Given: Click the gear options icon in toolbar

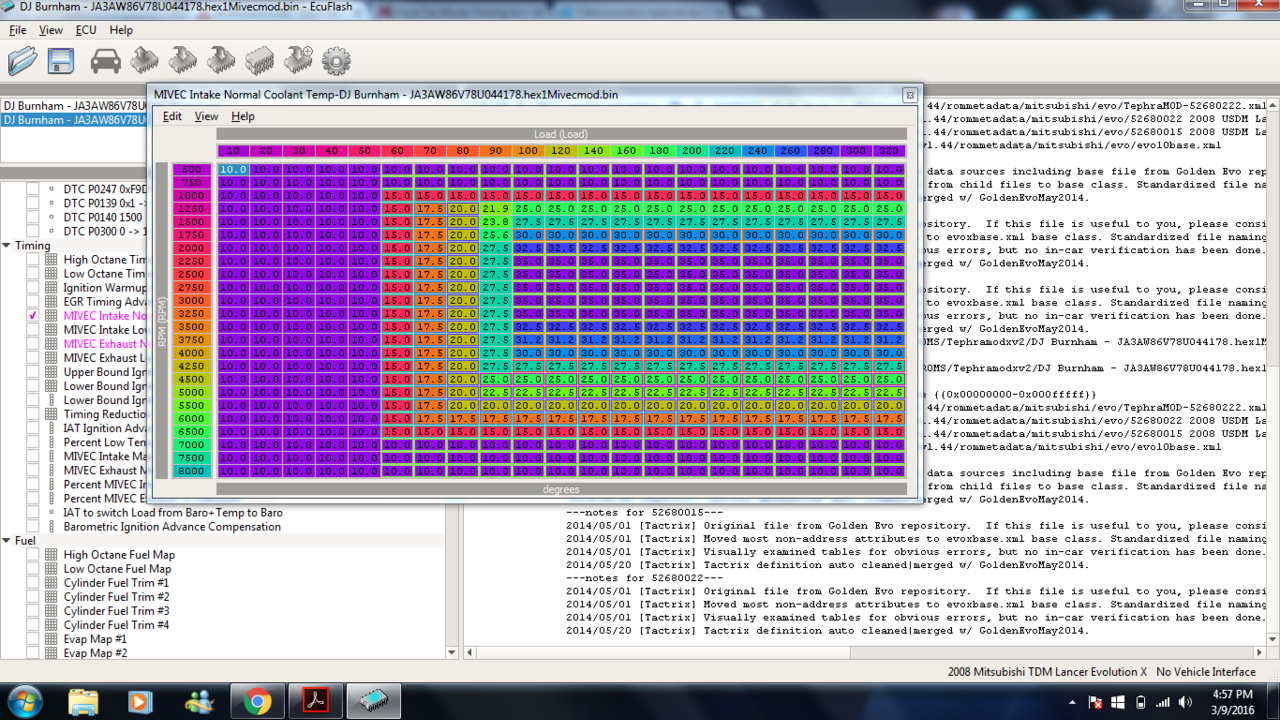Looking at the screenshot, I should [336, 61].
